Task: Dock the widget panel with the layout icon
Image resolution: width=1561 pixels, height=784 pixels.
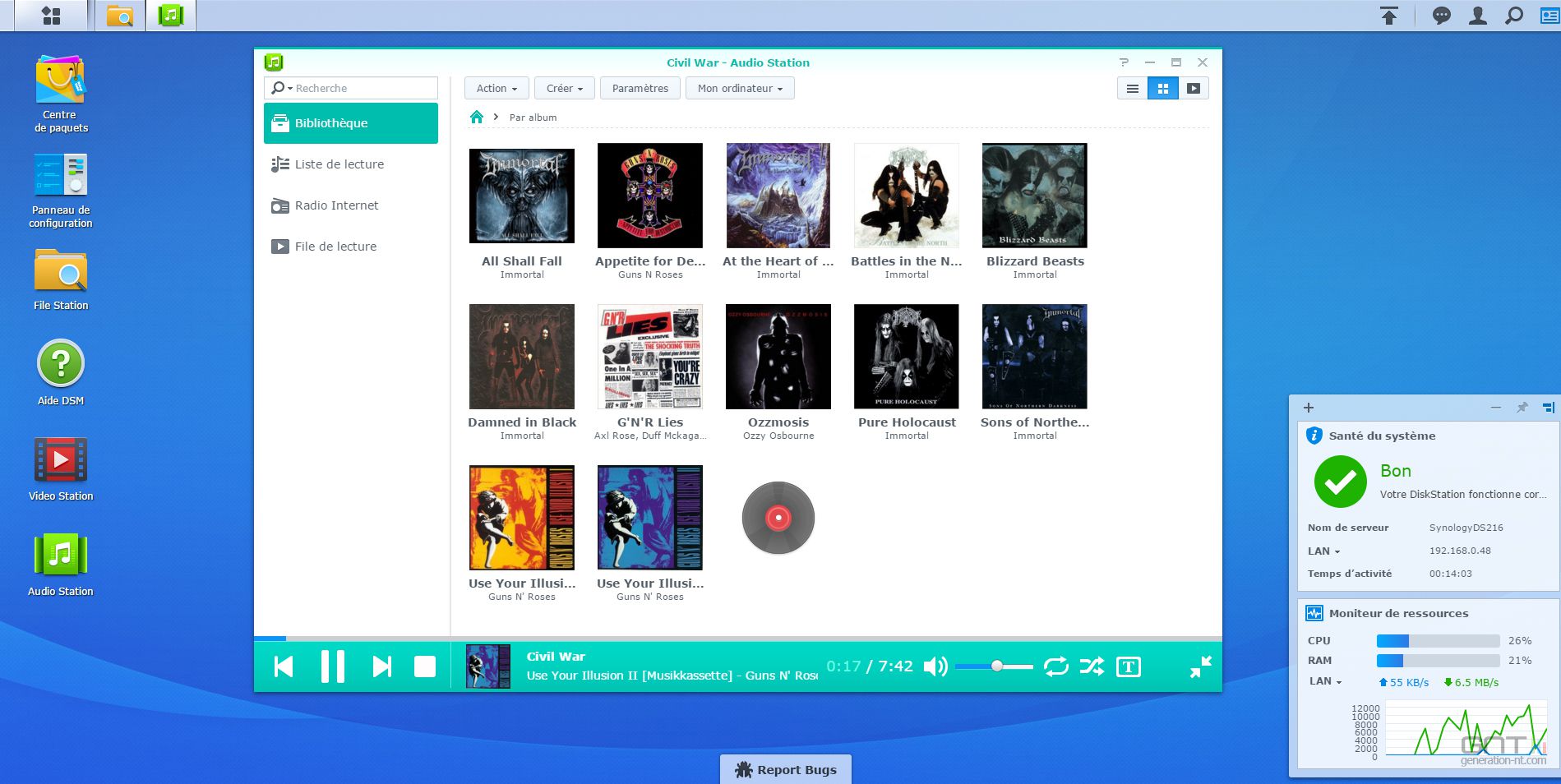Action: click(x=1549, y=408)
